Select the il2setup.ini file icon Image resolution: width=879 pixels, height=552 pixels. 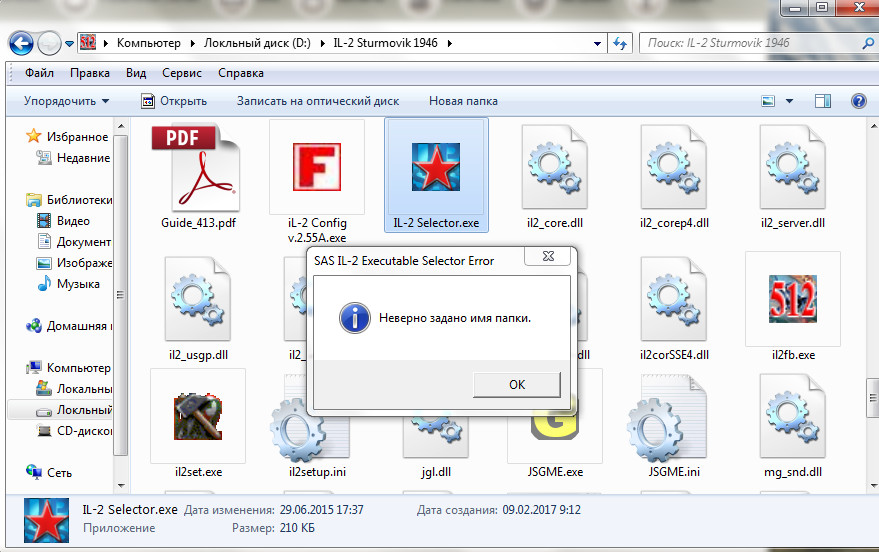pyautogui.click(x=310, y=418)
